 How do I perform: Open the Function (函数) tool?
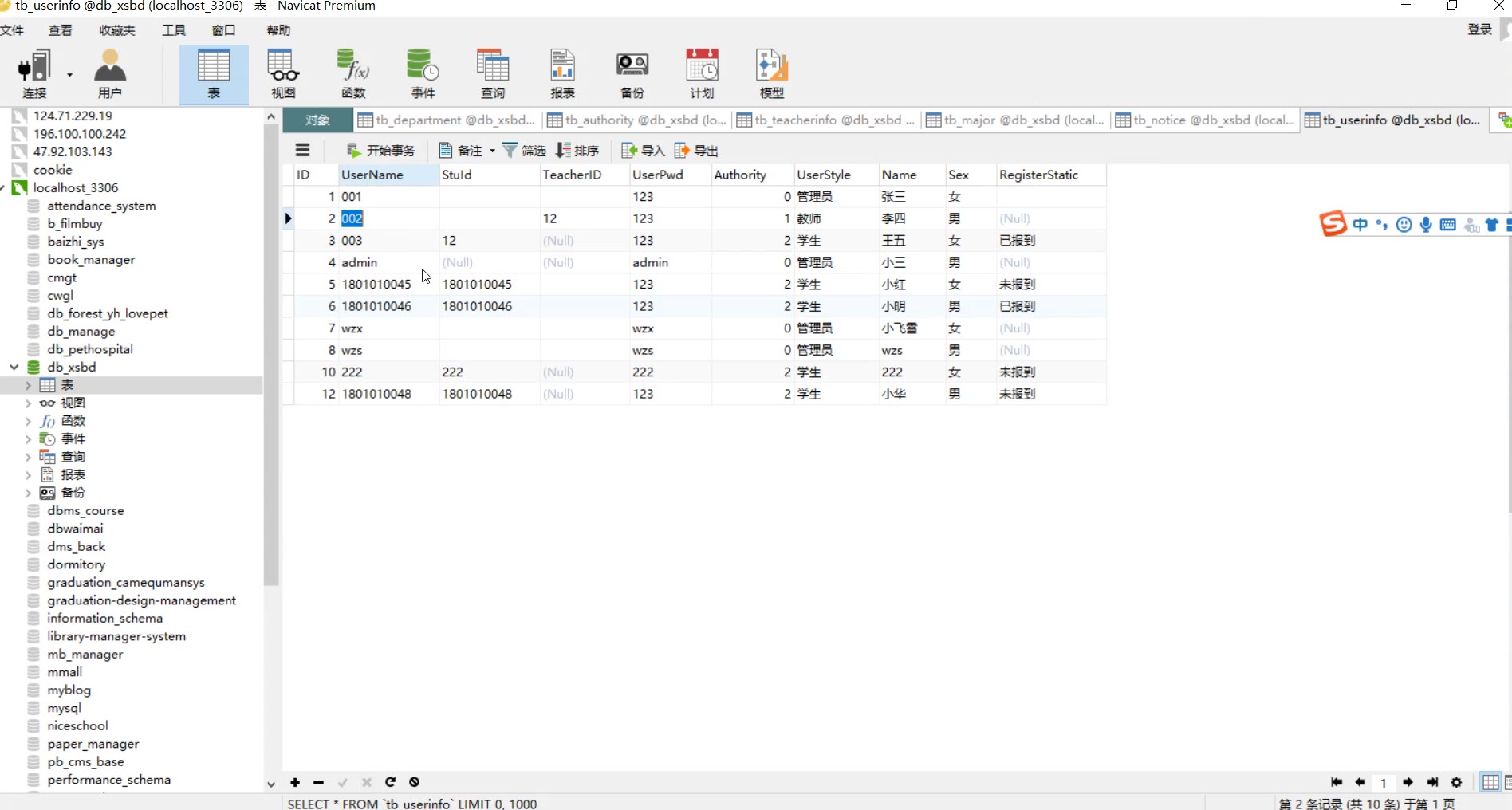(x=353, y=73)
